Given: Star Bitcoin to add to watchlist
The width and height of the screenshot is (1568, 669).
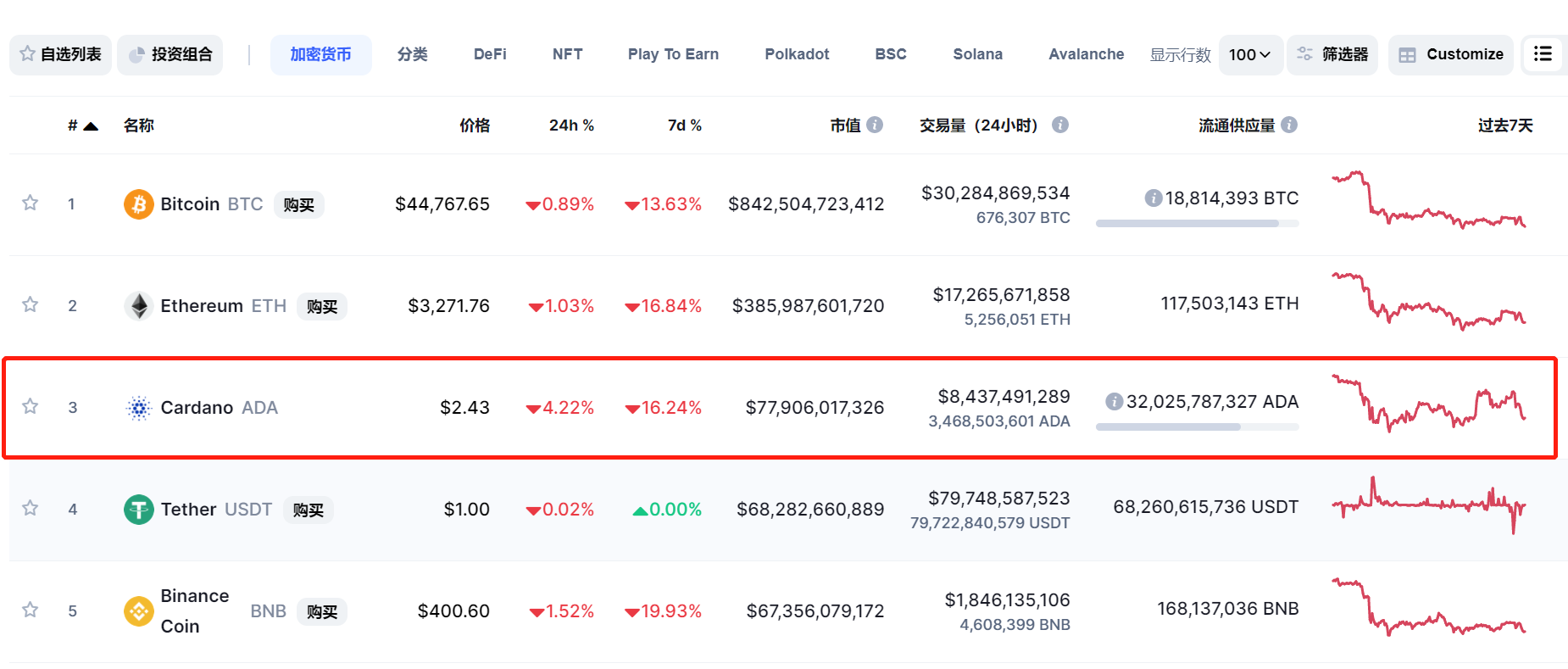Looking at the screenshot, I should (x=30, y=203).
